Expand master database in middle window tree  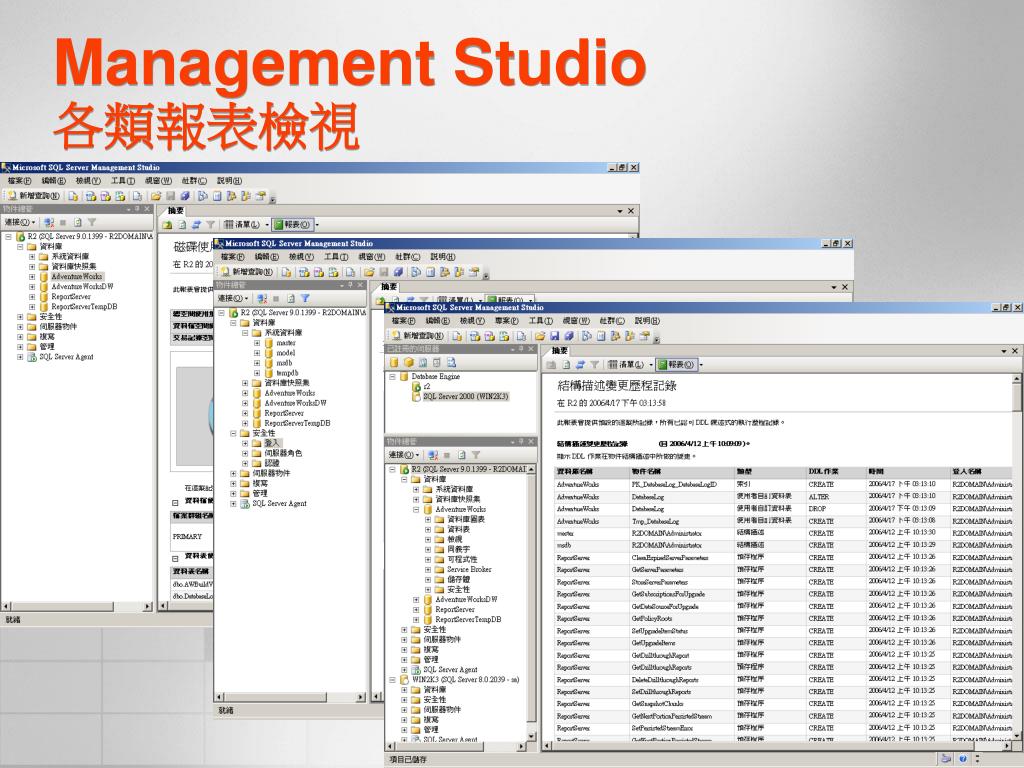click(x=257, y=343)
